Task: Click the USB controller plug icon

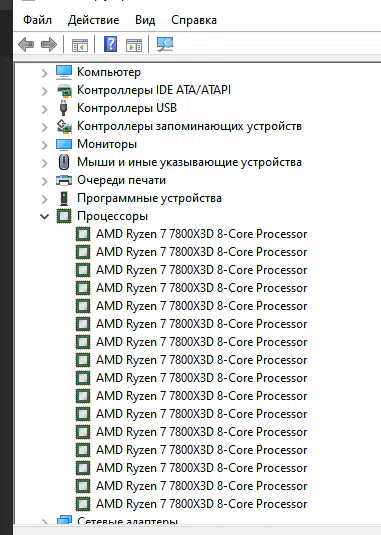Action: [x=63, y=108]
